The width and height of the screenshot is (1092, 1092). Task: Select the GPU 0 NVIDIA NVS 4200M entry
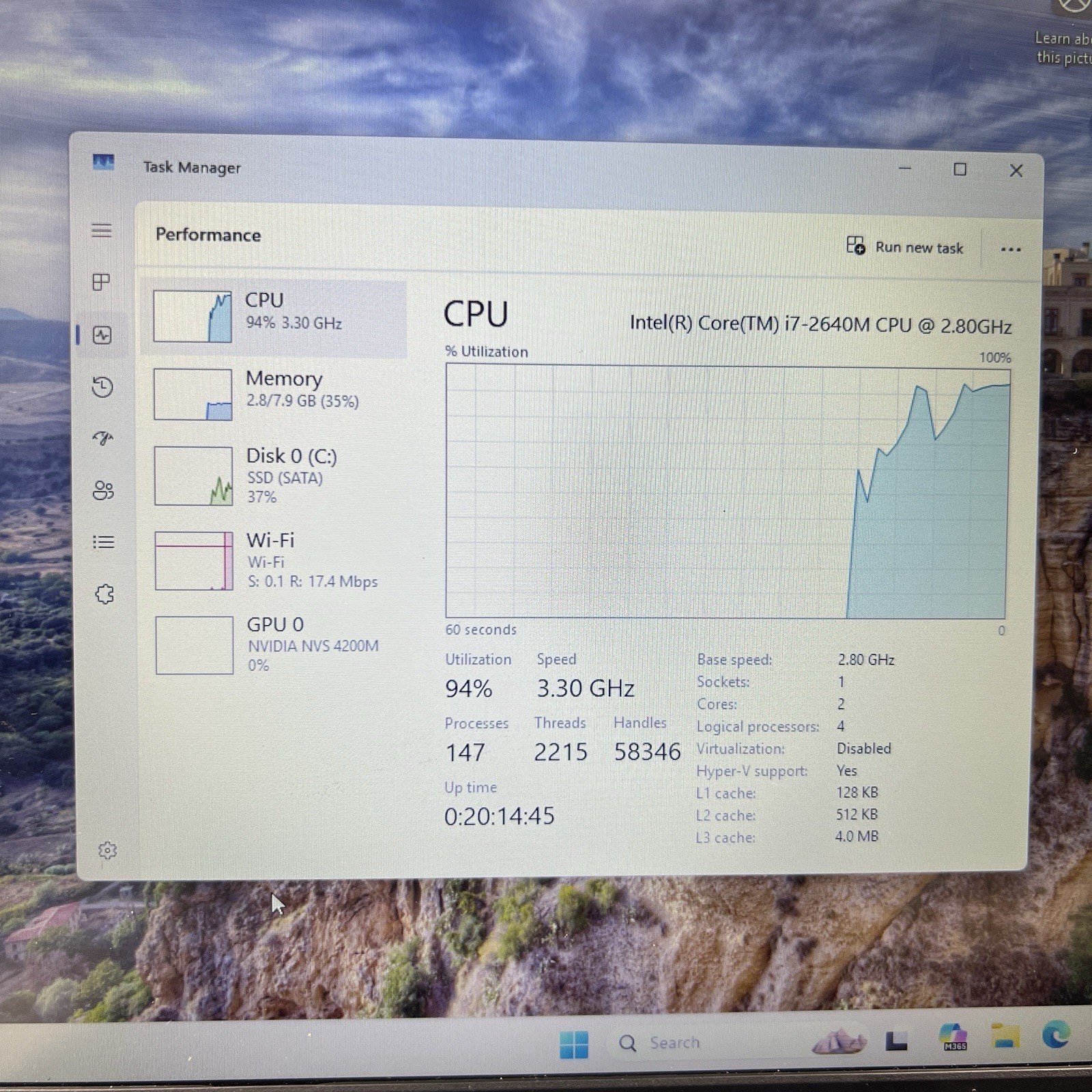coord(274,645)
